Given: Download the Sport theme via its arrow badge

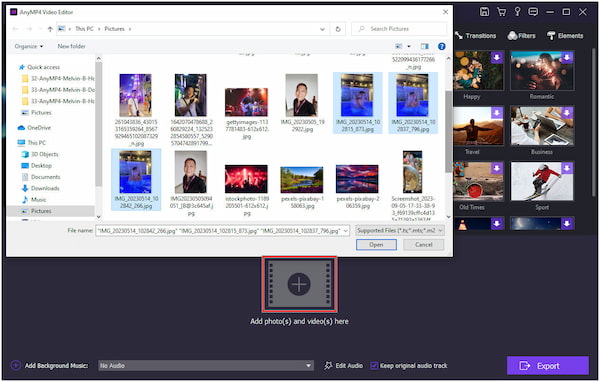Looking at the screenshot, I should [x=567, y=168].
